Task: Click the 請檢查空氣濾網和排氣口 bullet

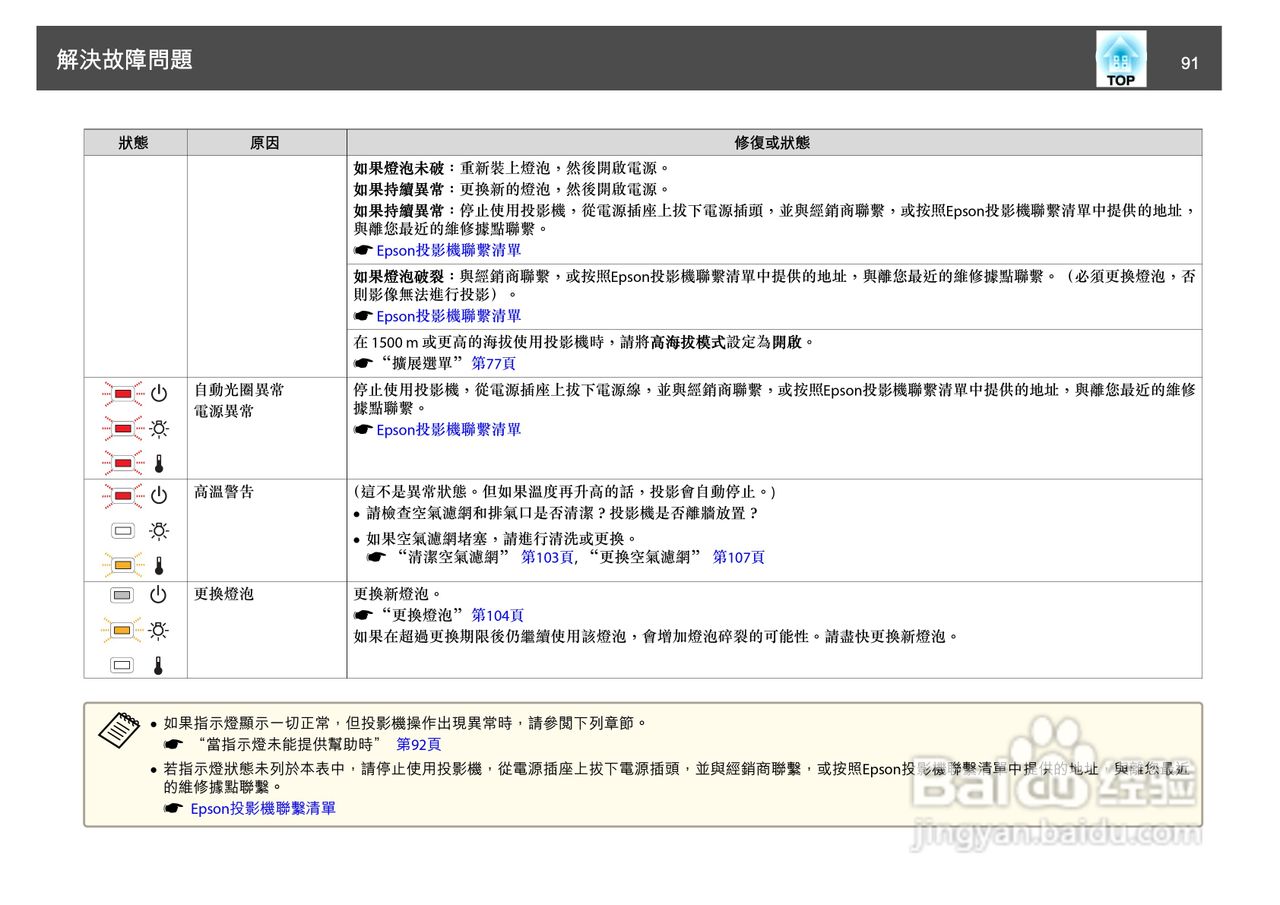Action: pos(562,513)
